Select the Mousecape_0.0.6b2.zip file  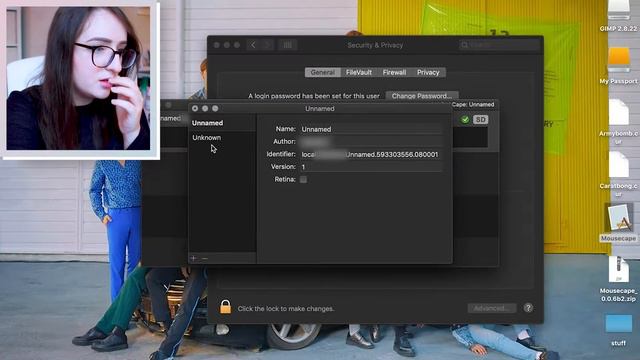click(x=618, y=279)
